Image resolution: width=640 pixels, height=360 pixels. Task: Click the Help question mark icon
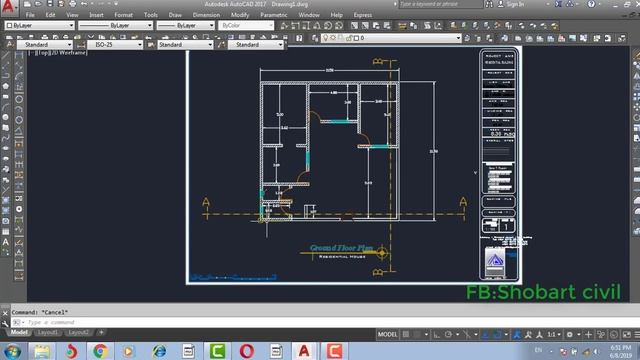[x=591, y=4]
